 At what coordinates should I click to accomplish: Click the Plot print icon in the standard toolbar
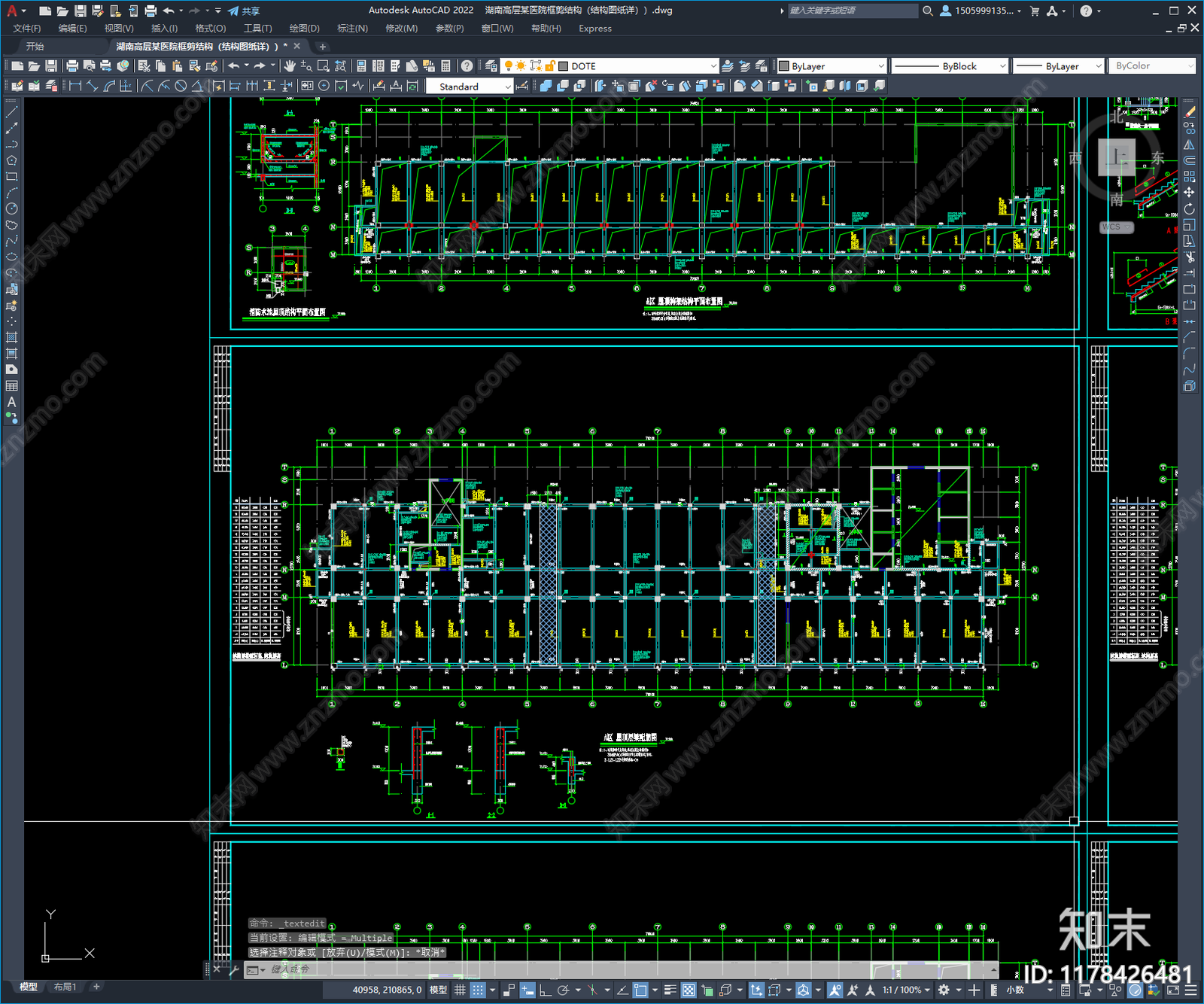[x=72, y=66]
